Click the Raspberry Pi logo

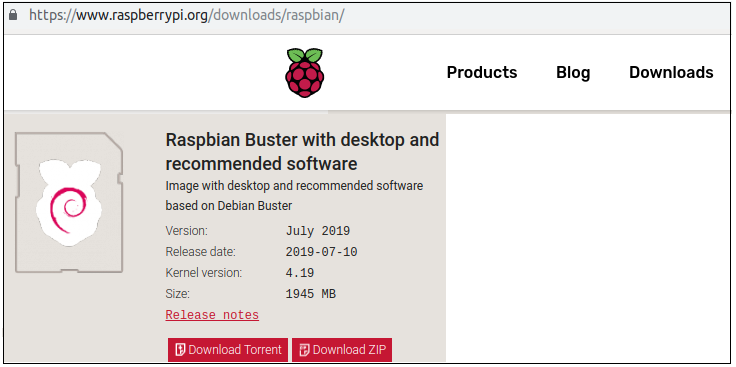pyautogui.click(x=305, y=73)
